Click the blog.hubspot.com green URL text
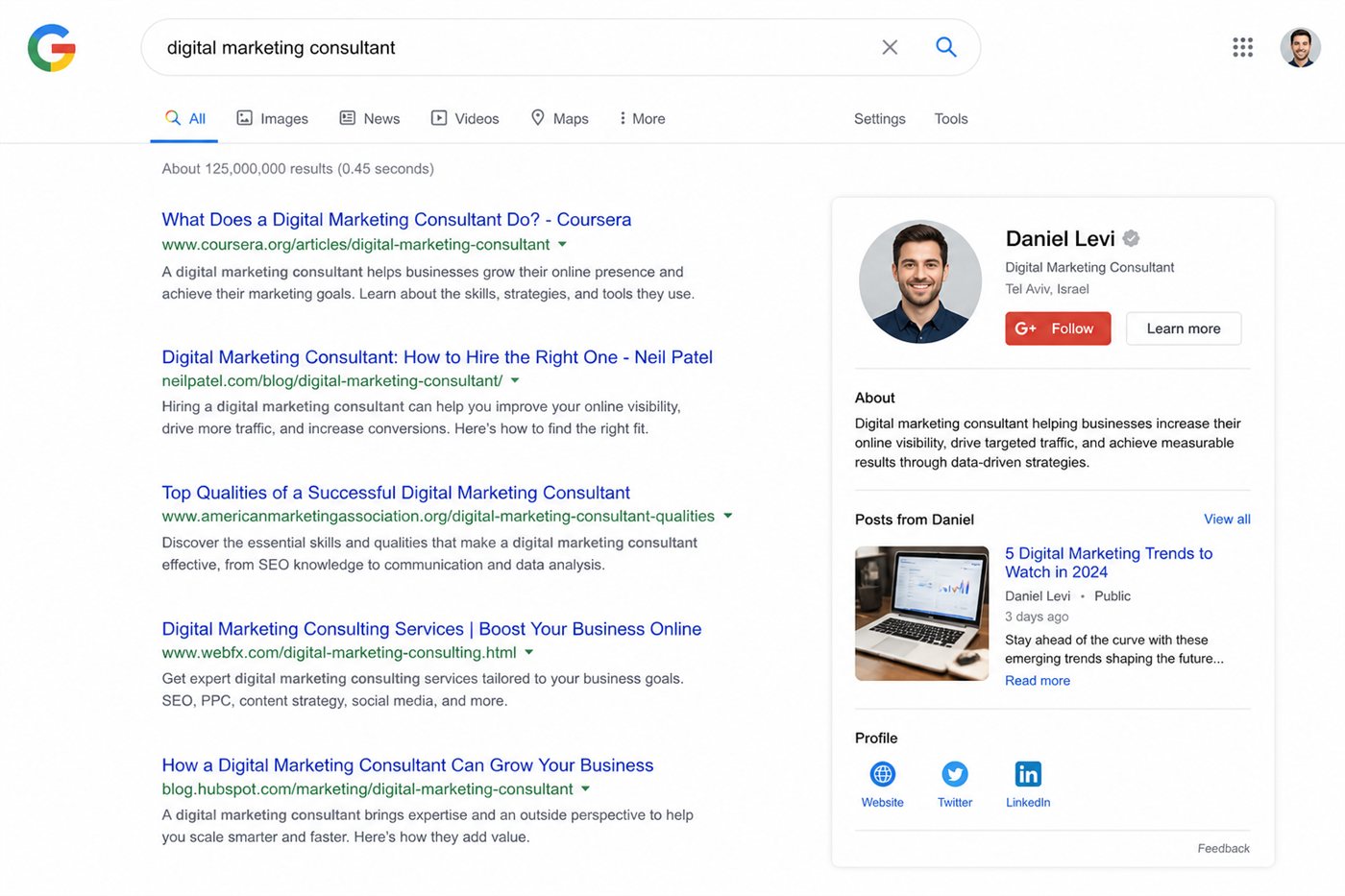 367,788
